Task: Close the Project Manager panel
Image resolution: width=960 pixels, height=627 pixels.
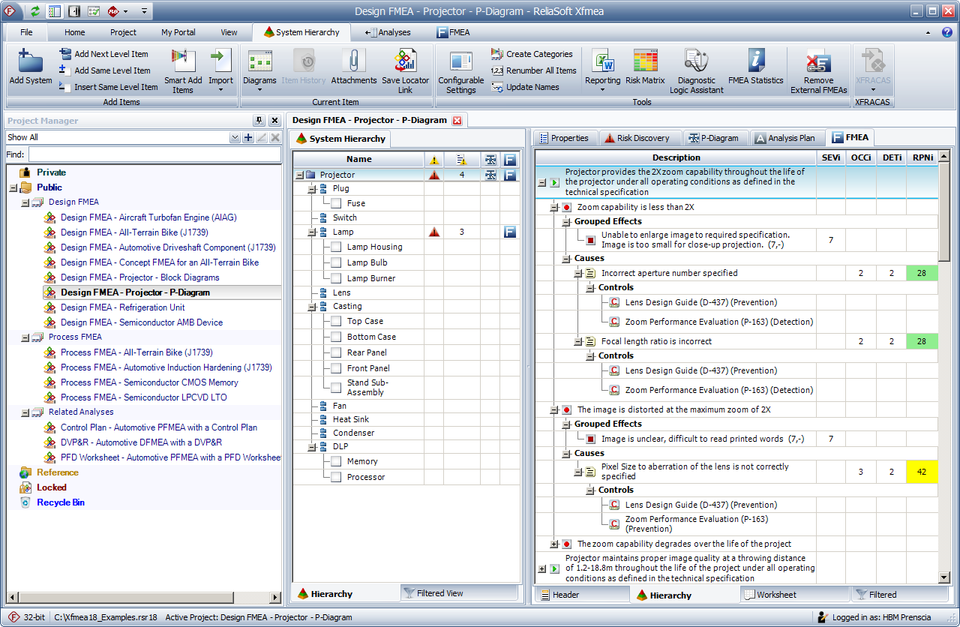Action: 274,121
